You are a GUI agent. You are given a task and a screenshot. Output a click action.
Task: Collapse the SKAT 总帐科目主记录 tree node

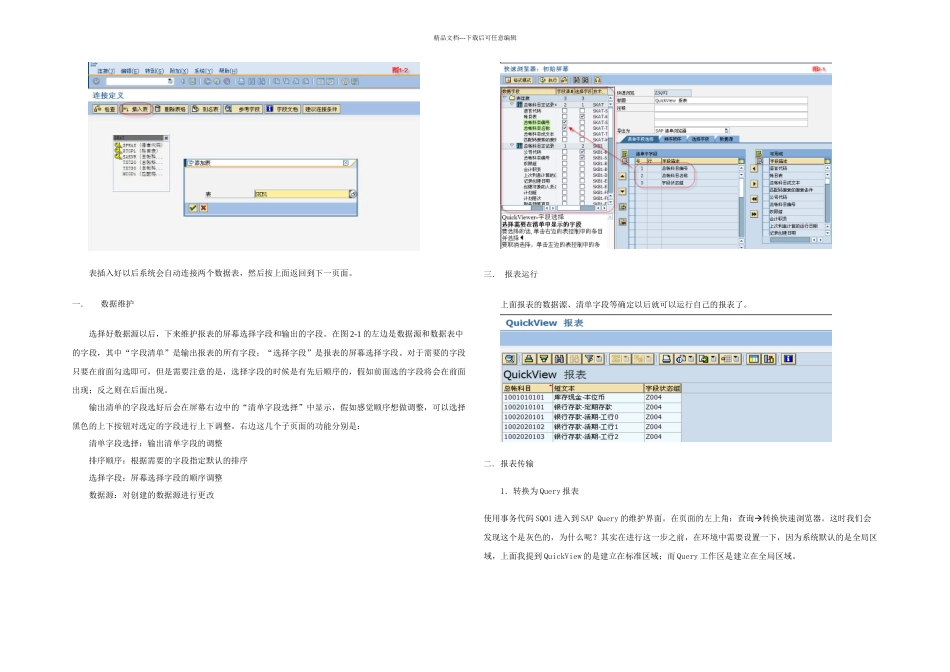coord(512,104)
